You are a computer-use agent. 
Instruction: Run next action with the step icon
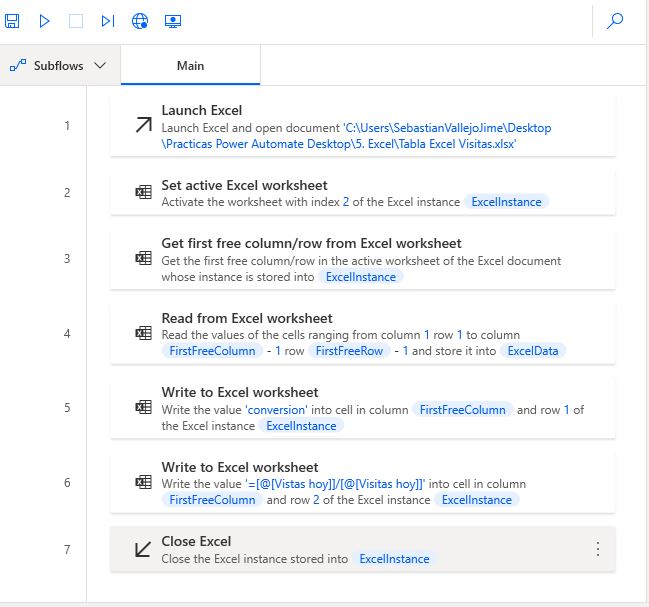pos(108,21)
